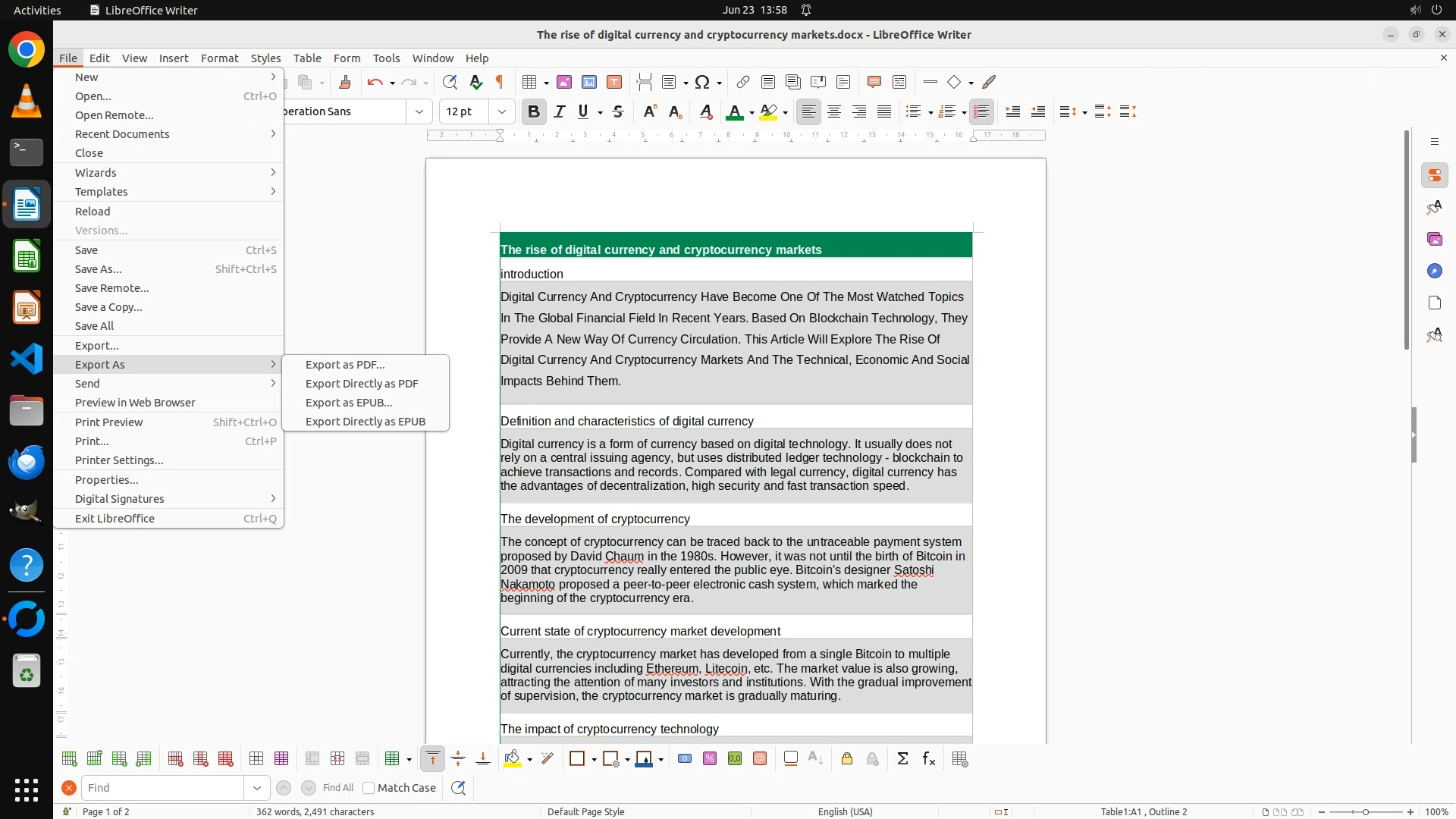Expand the font name dropdown arrow
This screenshot has width=1456, height=819.
click(419, 111)
